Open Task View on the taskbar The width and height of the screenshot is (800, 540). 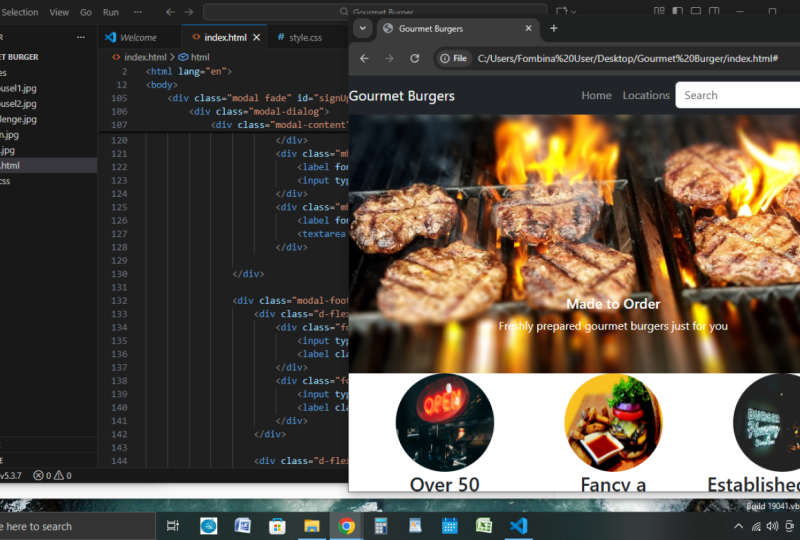173,526
